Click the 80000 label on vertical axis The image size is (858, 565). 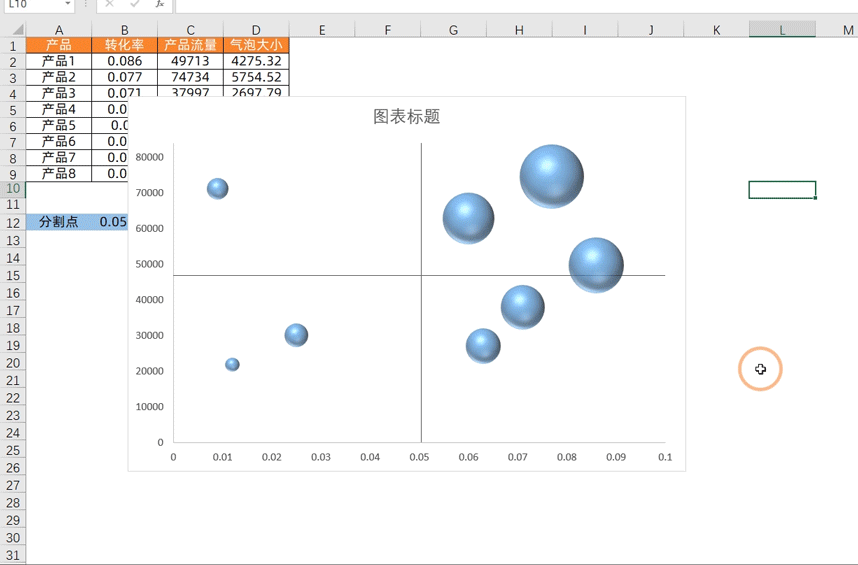coord(150,157)
